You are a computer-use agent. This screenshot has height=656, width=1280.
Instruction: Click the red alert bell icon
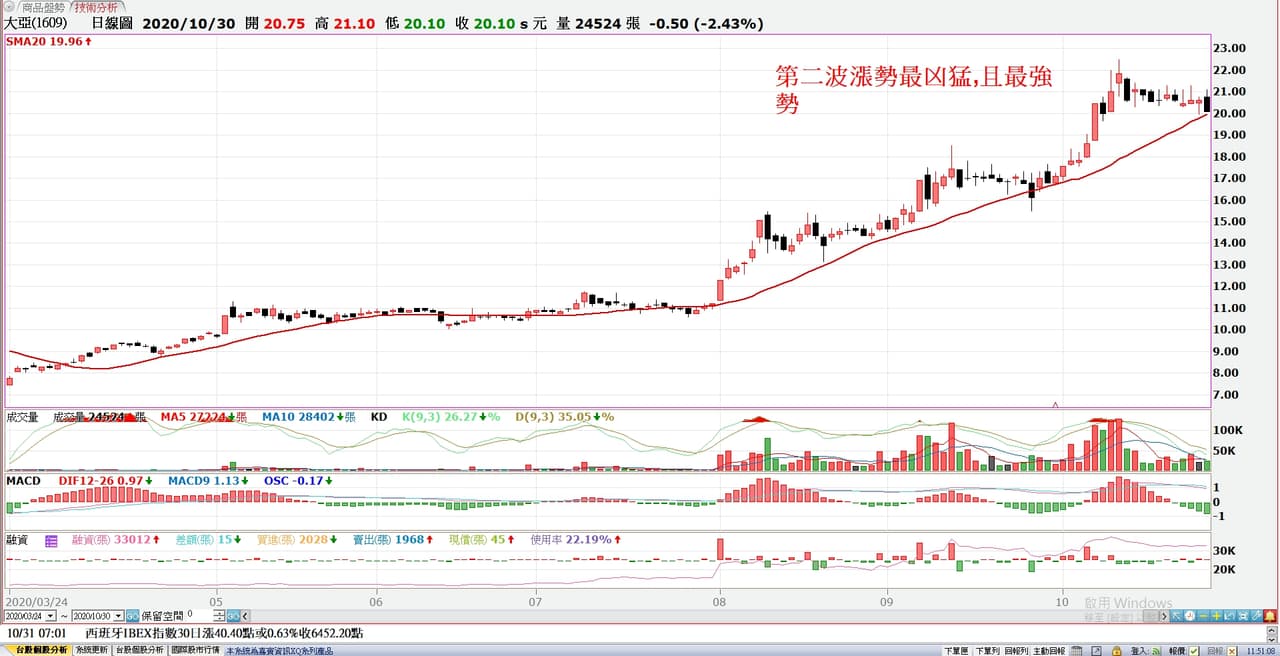point(1270,616)
